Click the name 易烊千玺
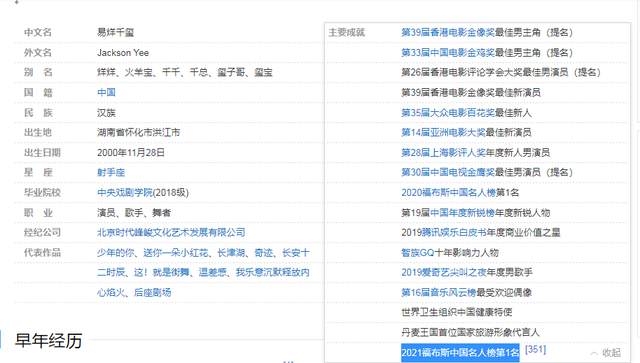The height and width of the screenshot is (363, 640). point(116,32)
